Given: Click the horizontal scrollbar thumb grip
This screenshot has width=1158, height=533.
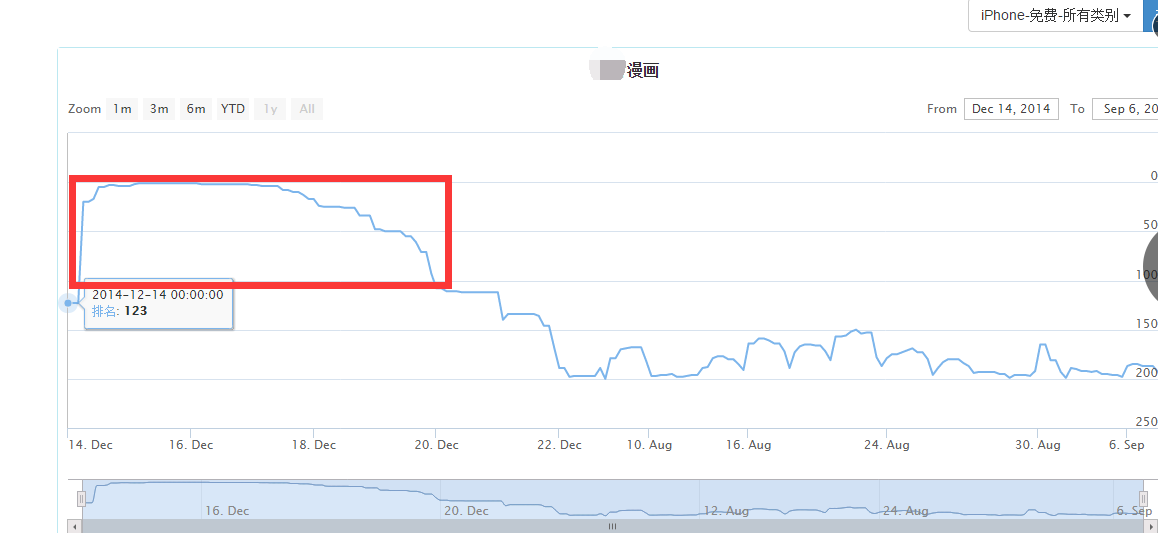Looking at the screenshot, I should tap(612, 526).
